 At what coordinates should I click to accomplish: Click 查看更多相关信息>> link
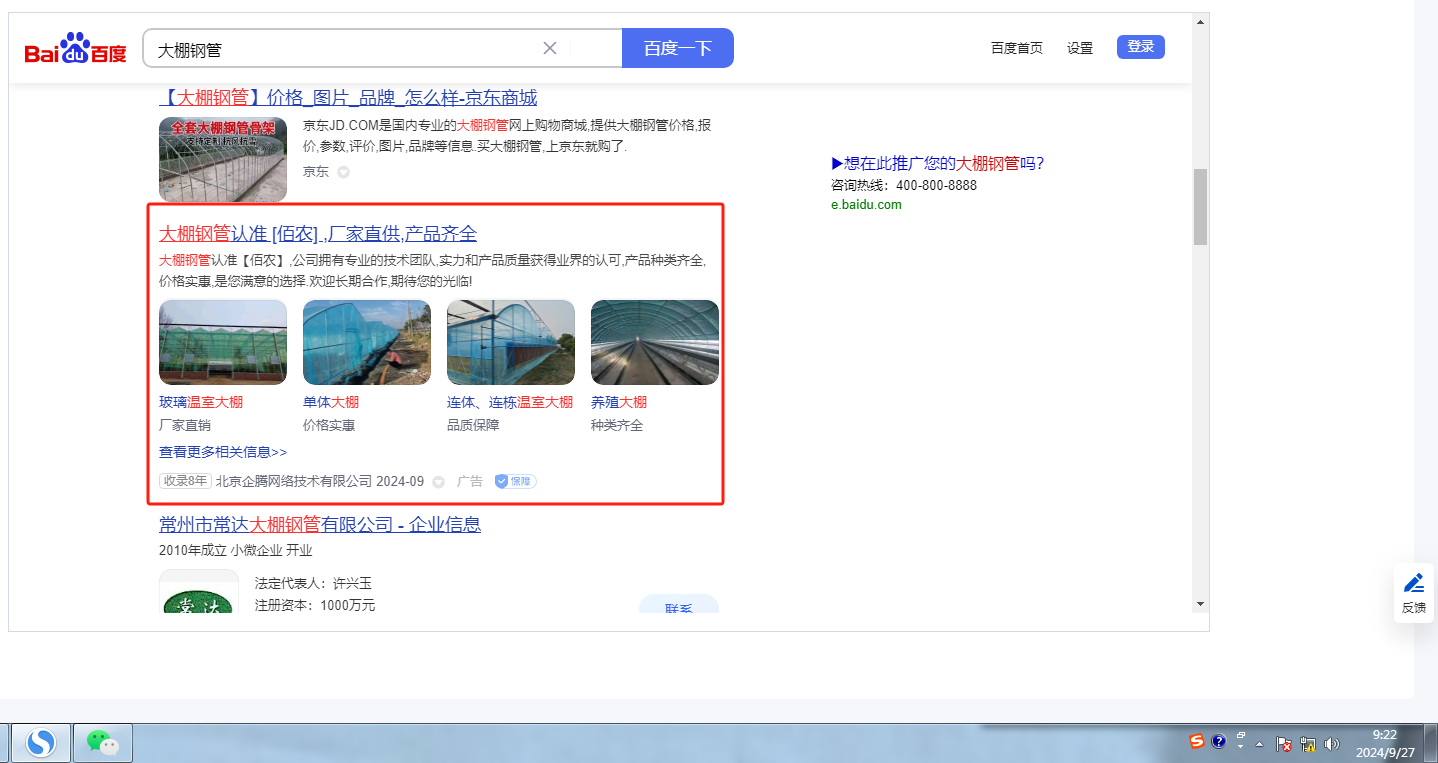point(223,452)
